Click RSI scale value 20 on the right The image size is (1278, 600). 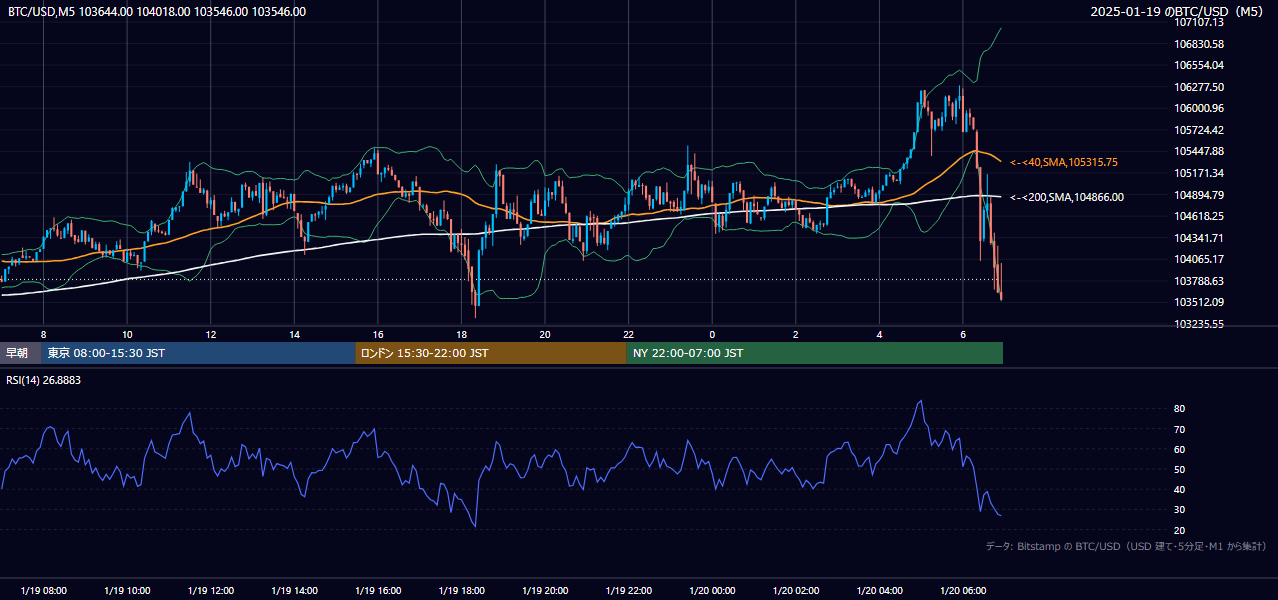tap(1179, 530)
